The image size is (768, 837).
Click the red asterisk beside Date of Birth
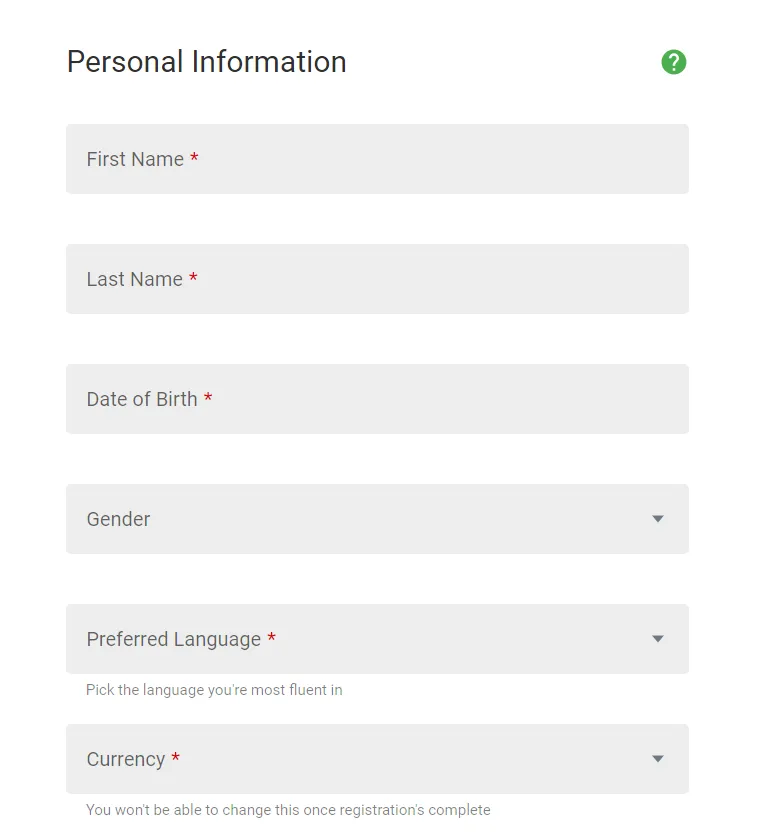tap(208, 399)
